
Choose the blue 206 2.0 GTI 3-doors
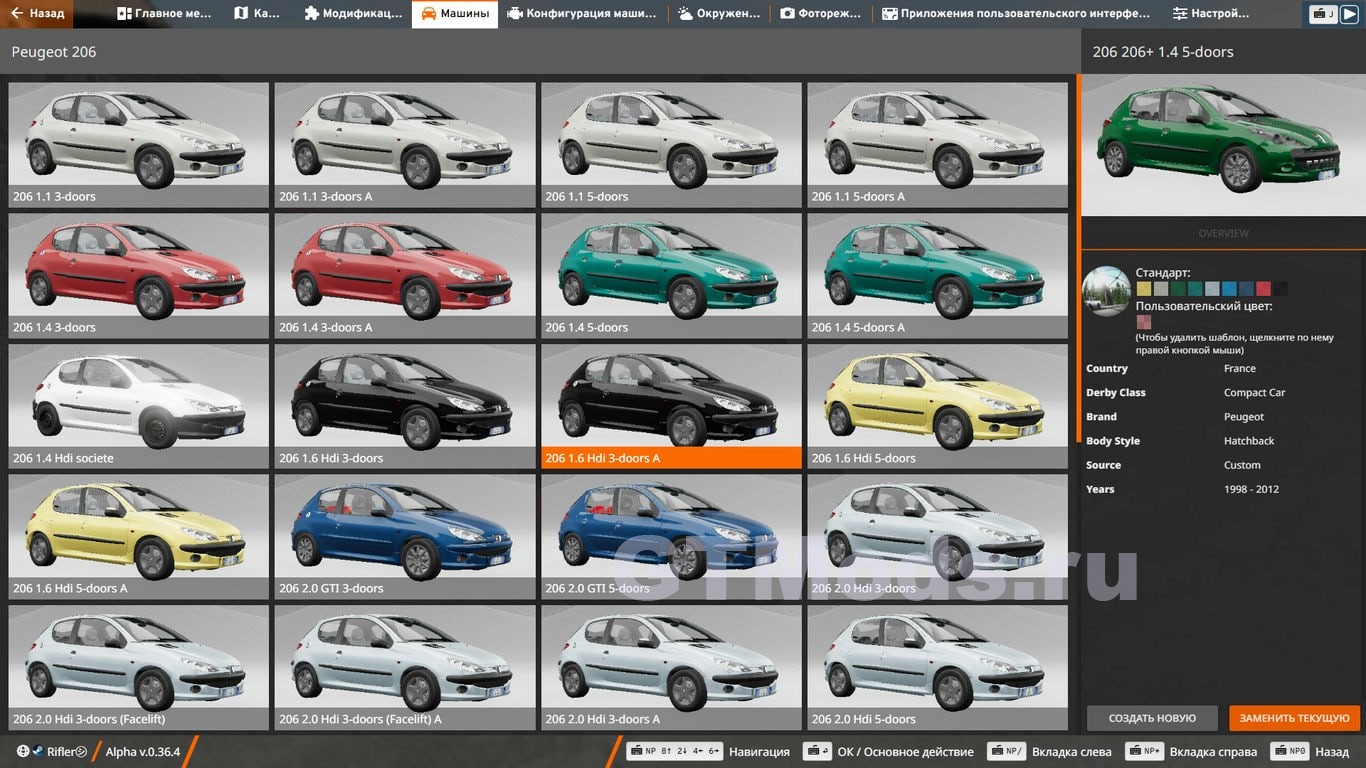[x=405, y=536]
